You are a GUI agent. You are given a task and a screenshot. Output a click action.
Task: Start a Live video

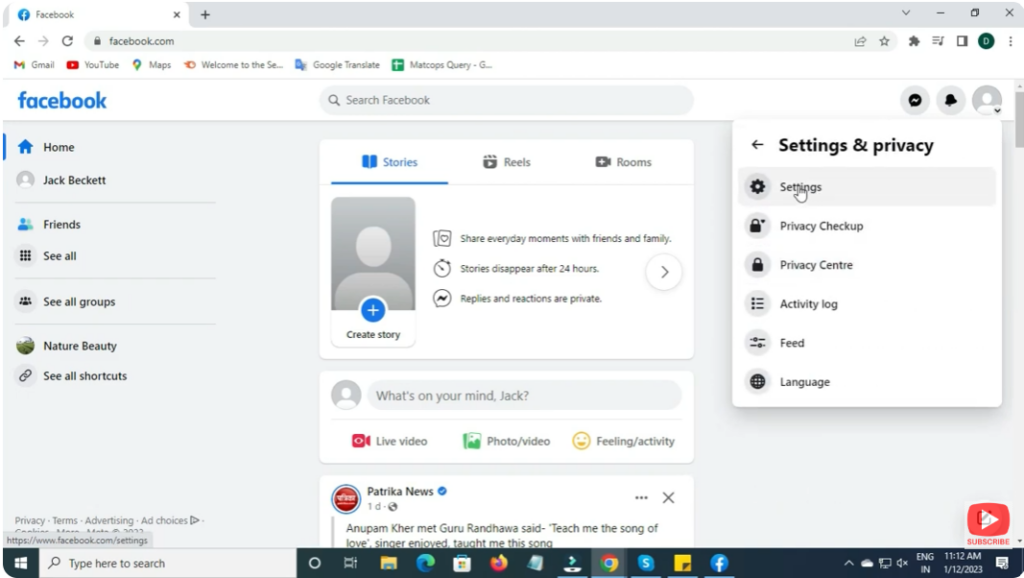[392, 441]
